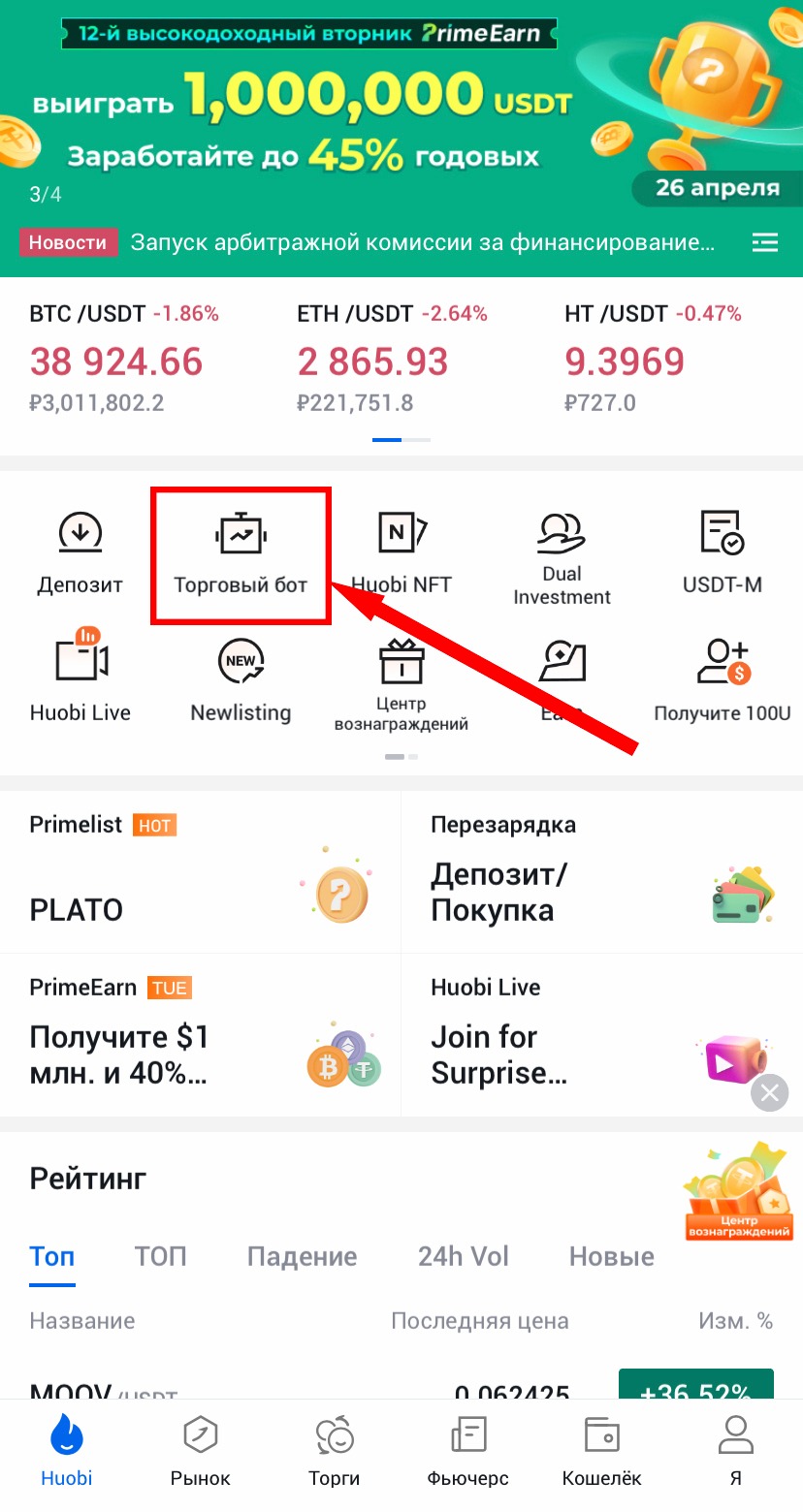803x1512 pixels.
Task: Switch to the Падение ranking tab
Action: [302, 1256]
